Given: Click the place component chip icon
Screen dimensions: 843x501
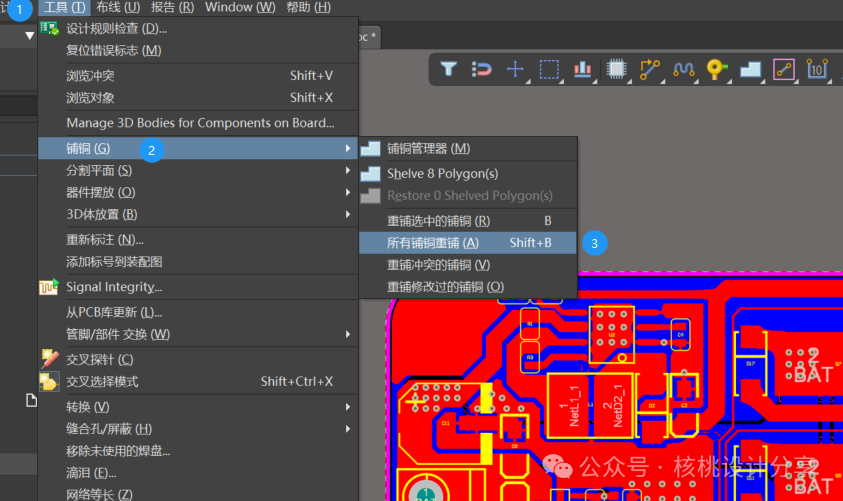Looking at the screenshot, I should pyautogui.click(x=616, y=69).
